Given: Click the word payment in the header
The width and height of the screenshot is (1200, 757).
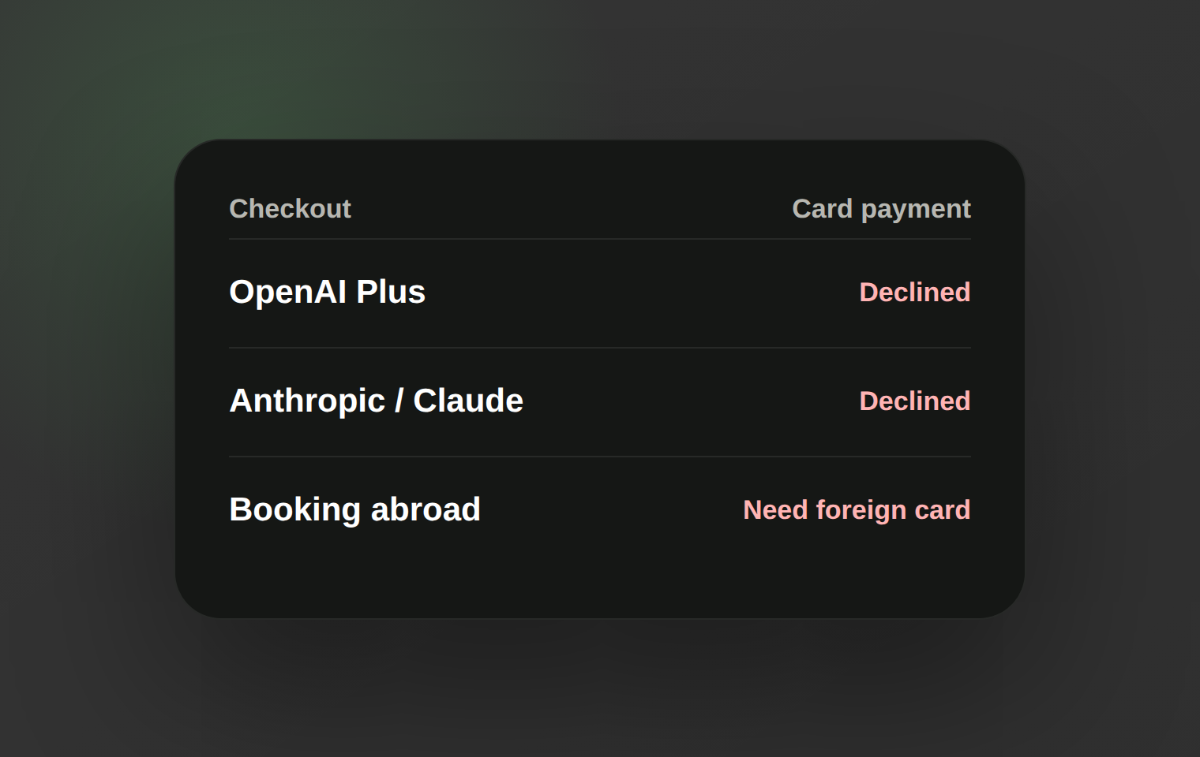Looking at the screenshot, I should coord(915,209).
